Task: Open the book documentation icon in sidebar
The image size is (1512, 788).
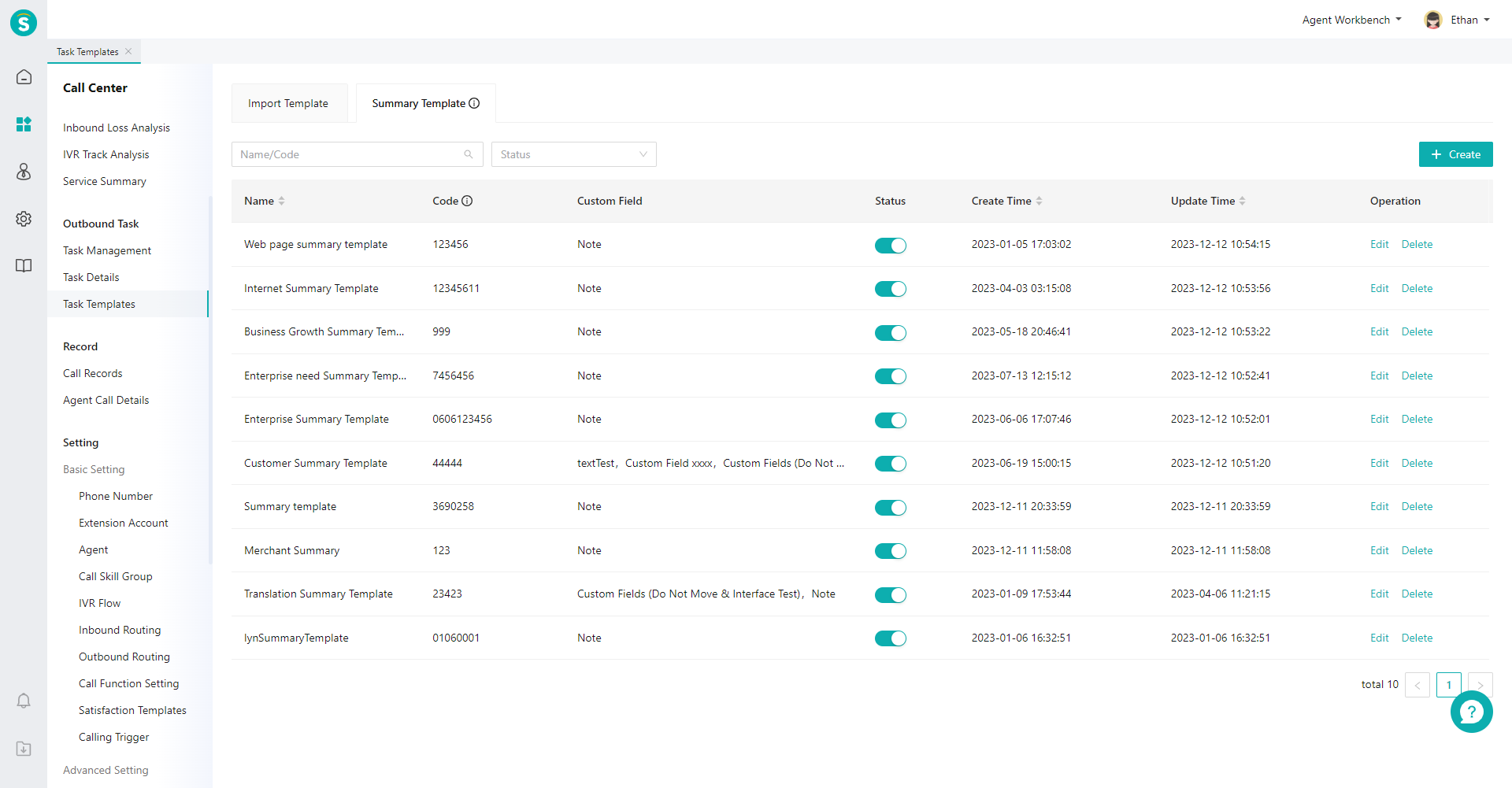Action: [x=24, y=266]
